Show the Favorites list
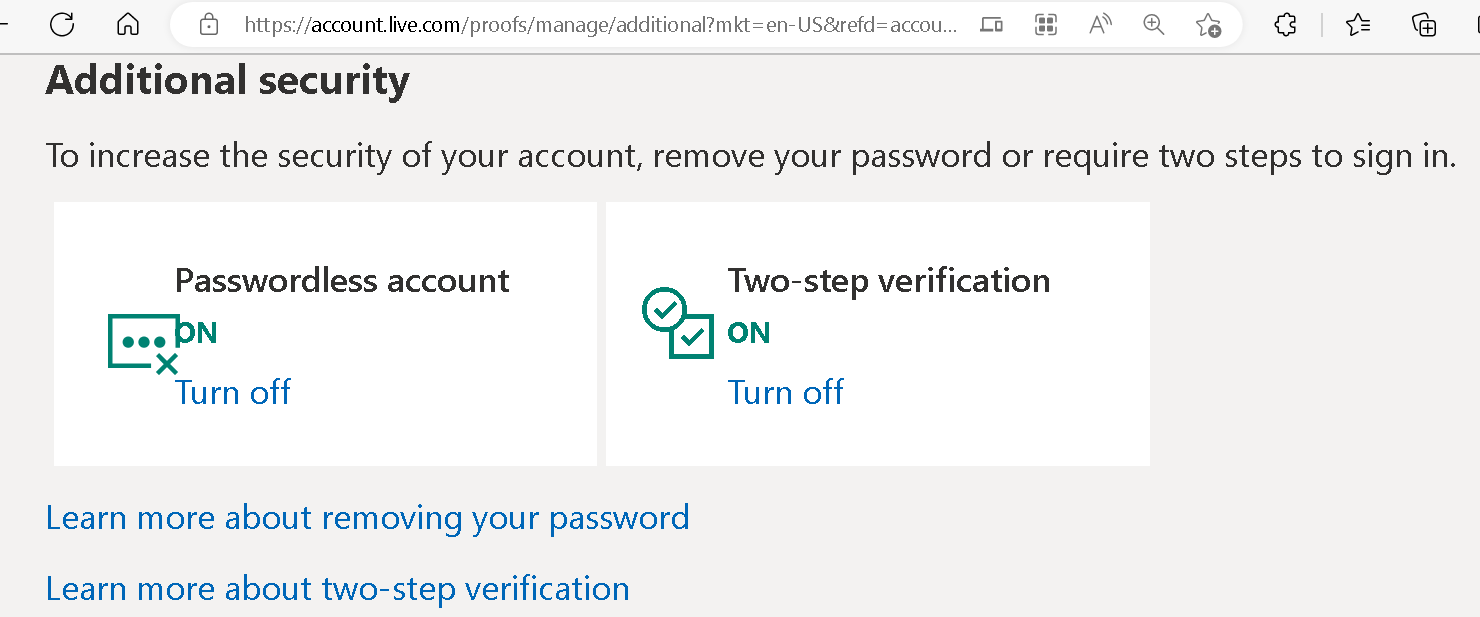The width and height of the screenshot is (1480, 617). [x=1358, y=25]
